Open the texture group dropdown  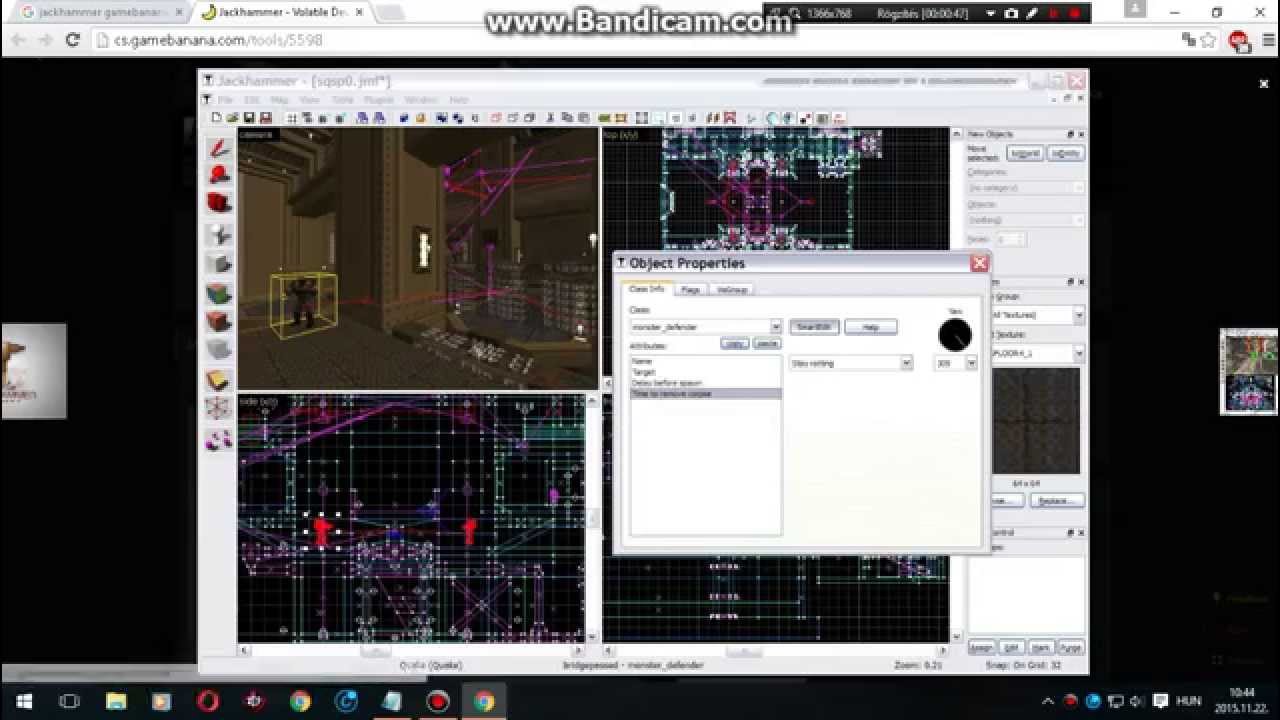pyautogui.click(x=1078, y=315)
